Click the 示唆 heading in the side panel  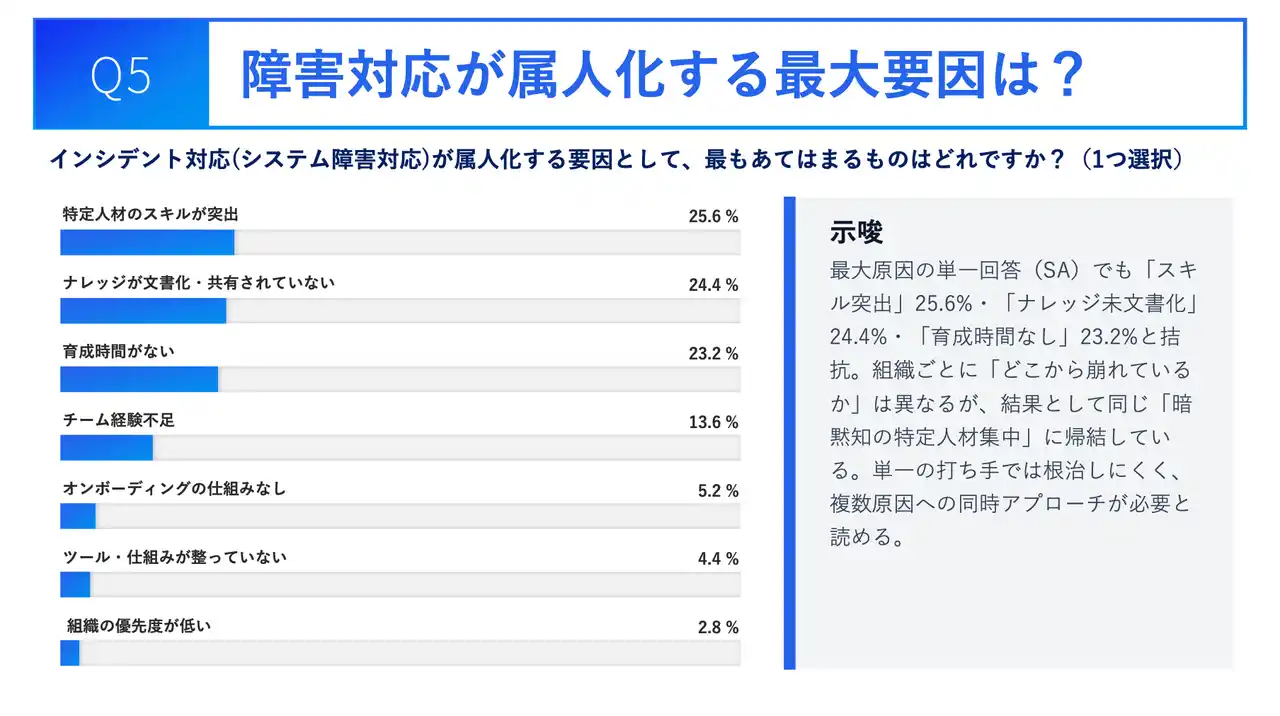pyautogui.click(x=856, y=232)
